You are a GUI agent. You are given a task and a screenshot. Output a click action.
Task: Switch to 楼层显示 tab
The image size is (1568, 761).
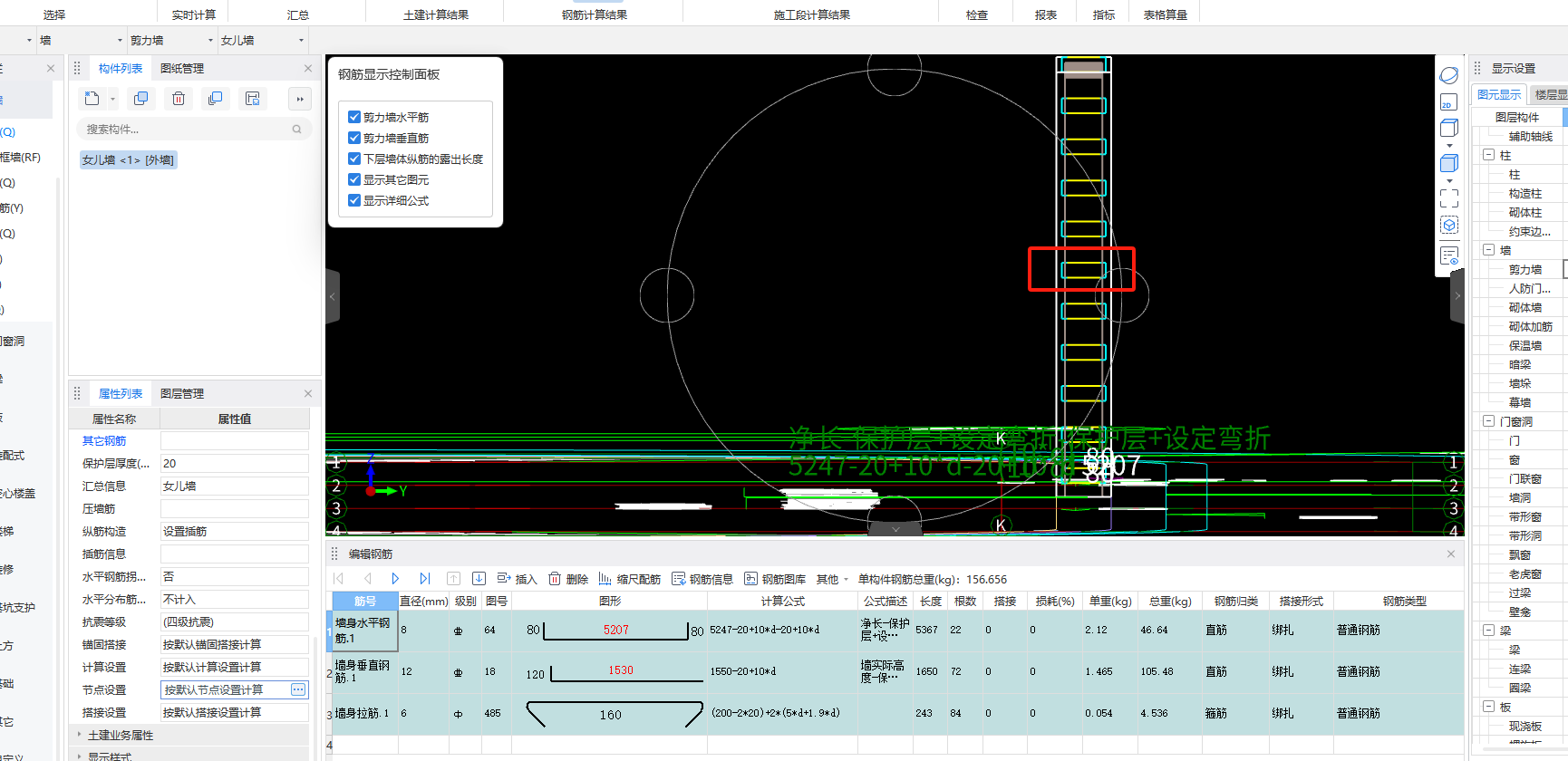(x=1549, y=94)
